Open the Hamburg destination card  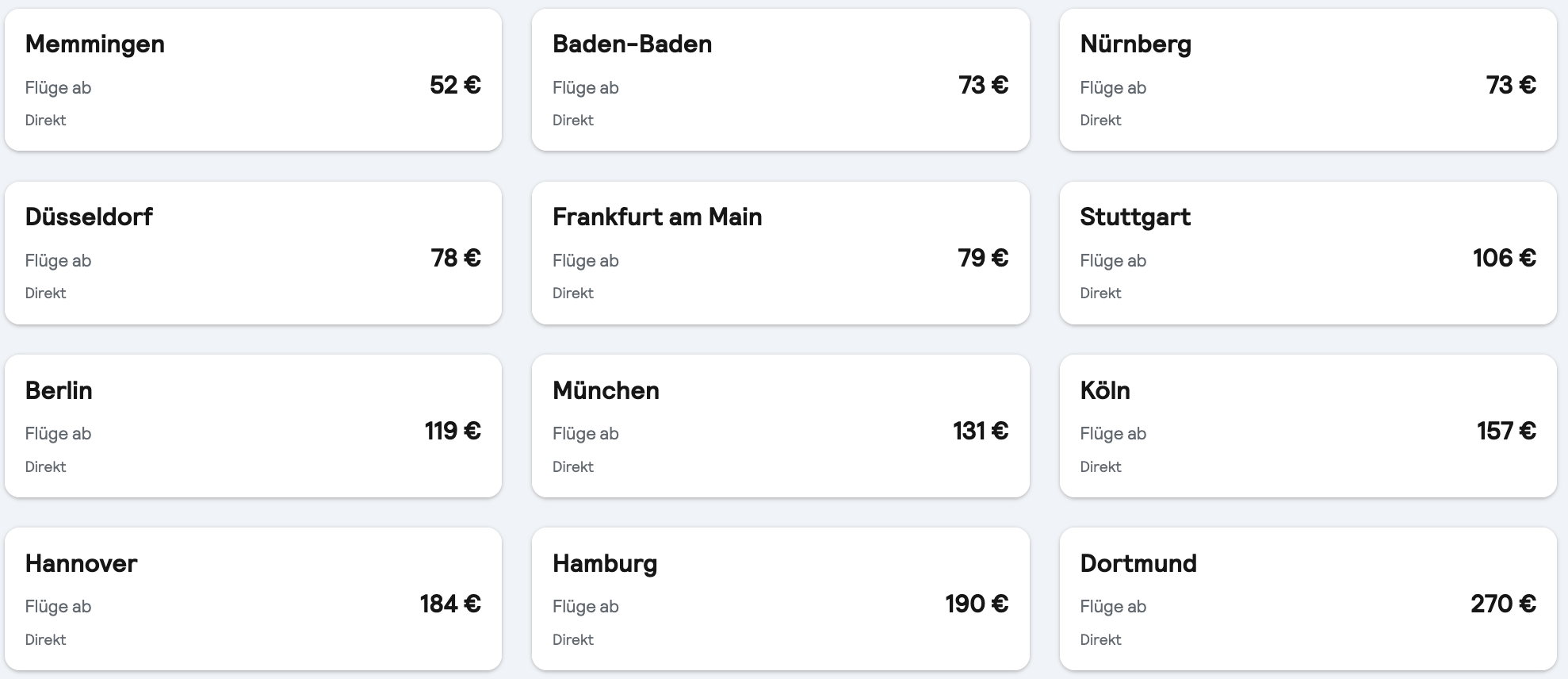(x=780, y=599)
